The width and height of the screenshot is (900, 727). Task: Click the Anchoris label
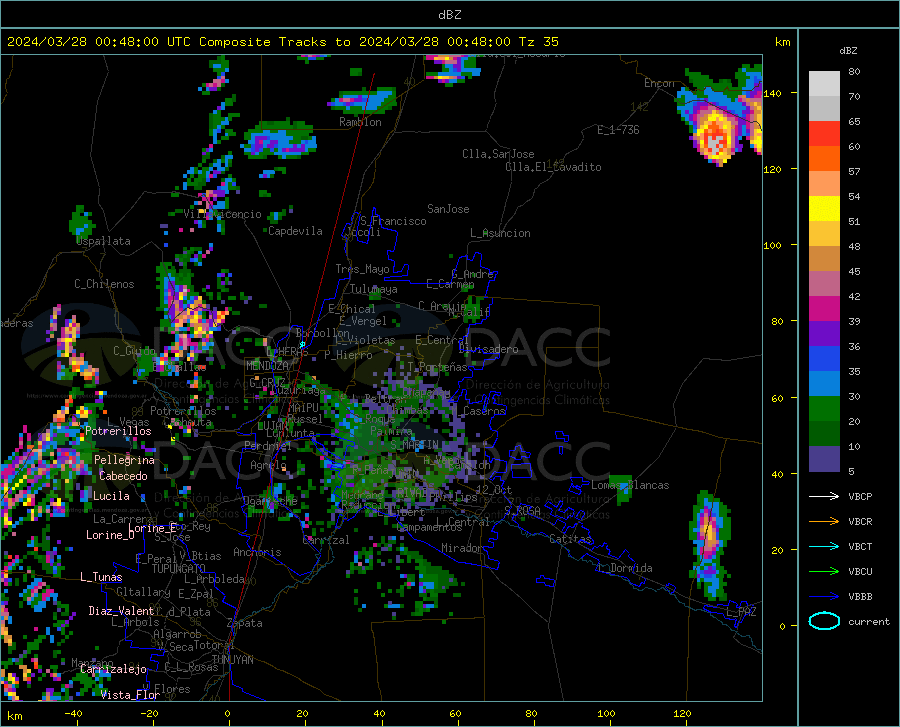pos(257,552)
